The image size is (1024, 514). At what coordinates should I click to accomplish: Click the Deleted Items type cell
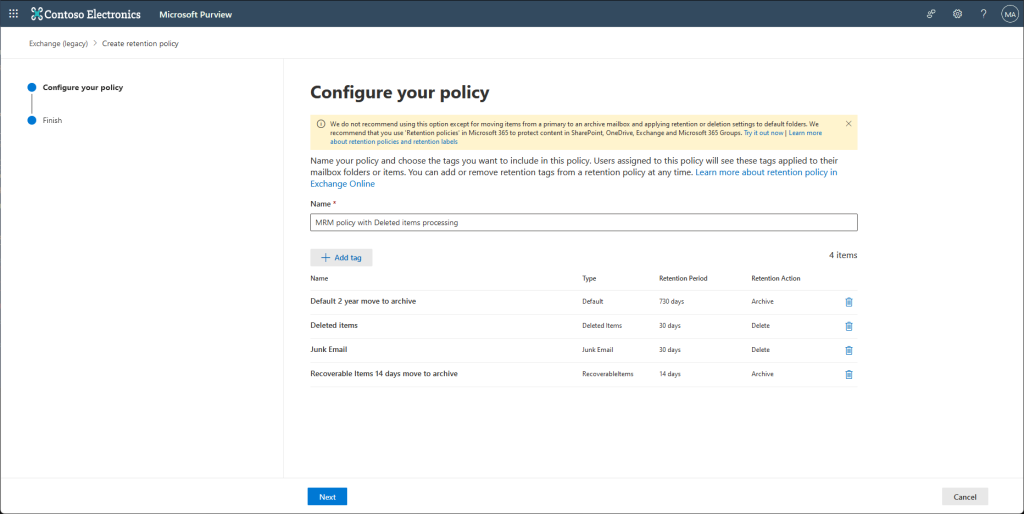(601, 326)
